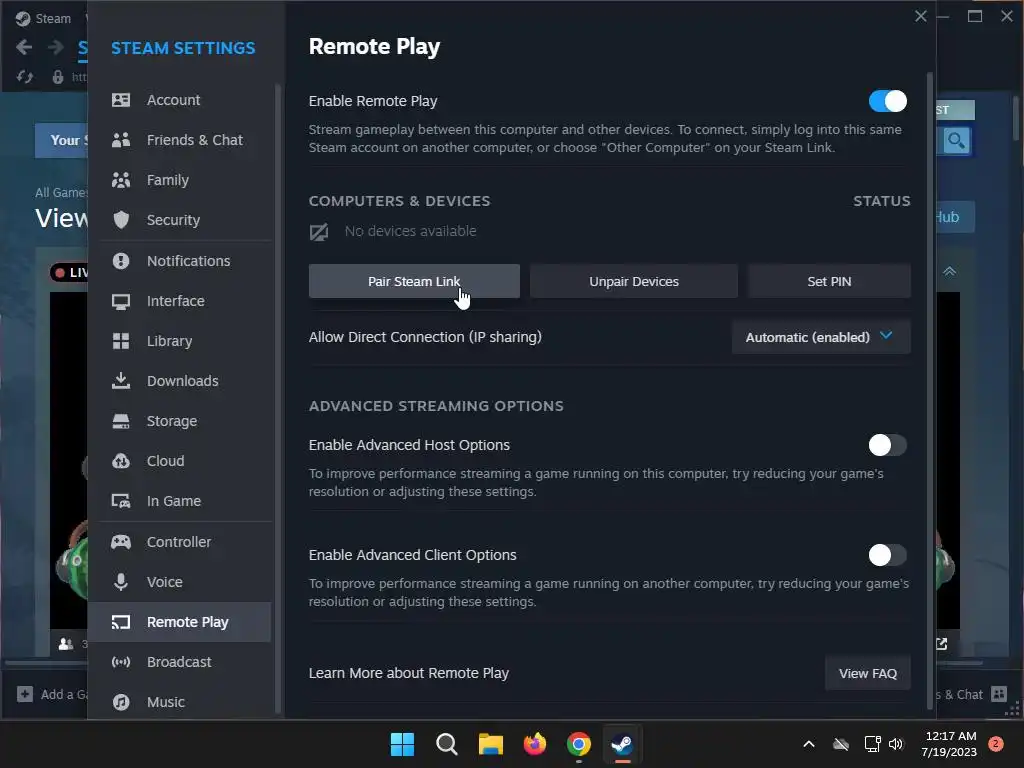Click the search magnifier in Steam store
This screenshot has width=1024, height=768.
pyautogui.click(x=956, y=140)
